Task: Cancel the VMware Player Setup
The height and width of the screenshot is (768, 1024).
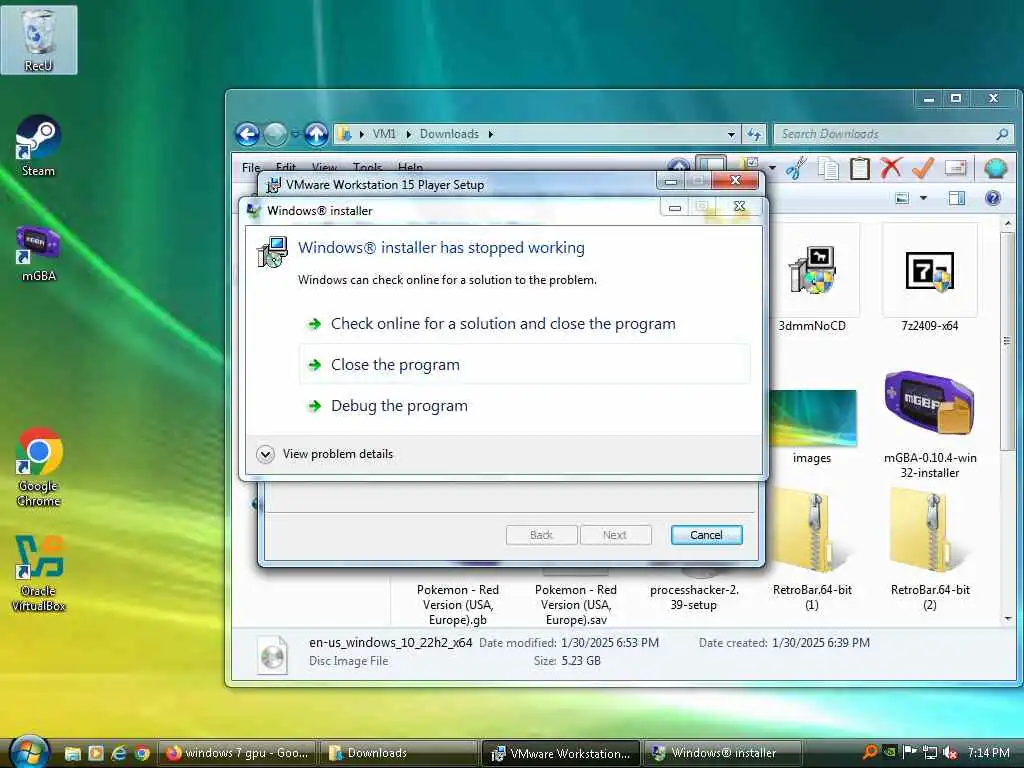Action: coord(707,535)
